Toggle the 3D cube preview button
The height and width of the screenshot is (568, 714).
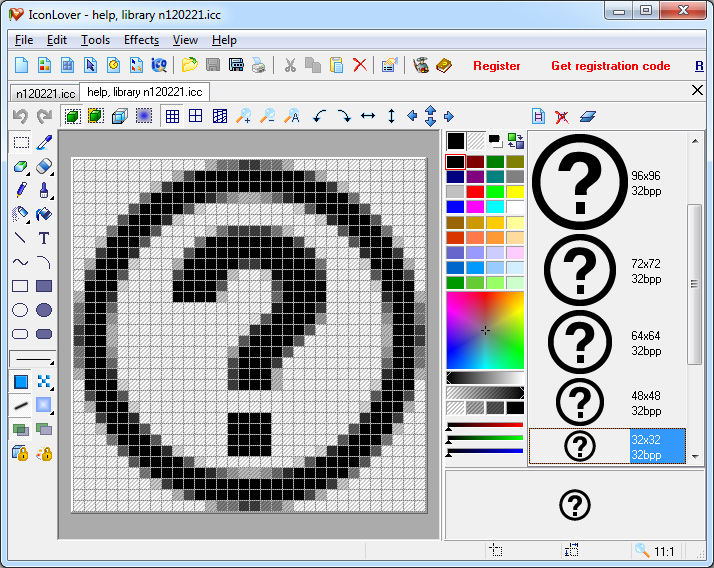tap(119, 116)
